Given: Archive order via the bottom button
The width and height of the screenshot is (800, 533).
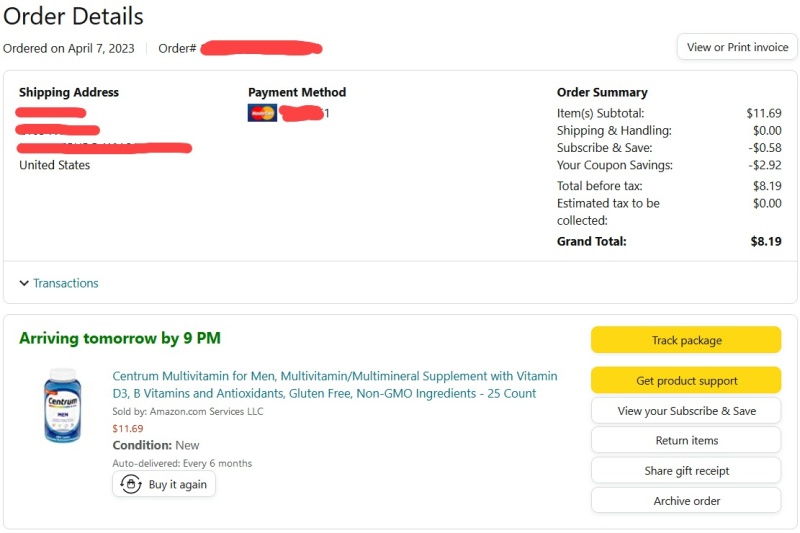Looking at the screenshot, I should [686, 500].
